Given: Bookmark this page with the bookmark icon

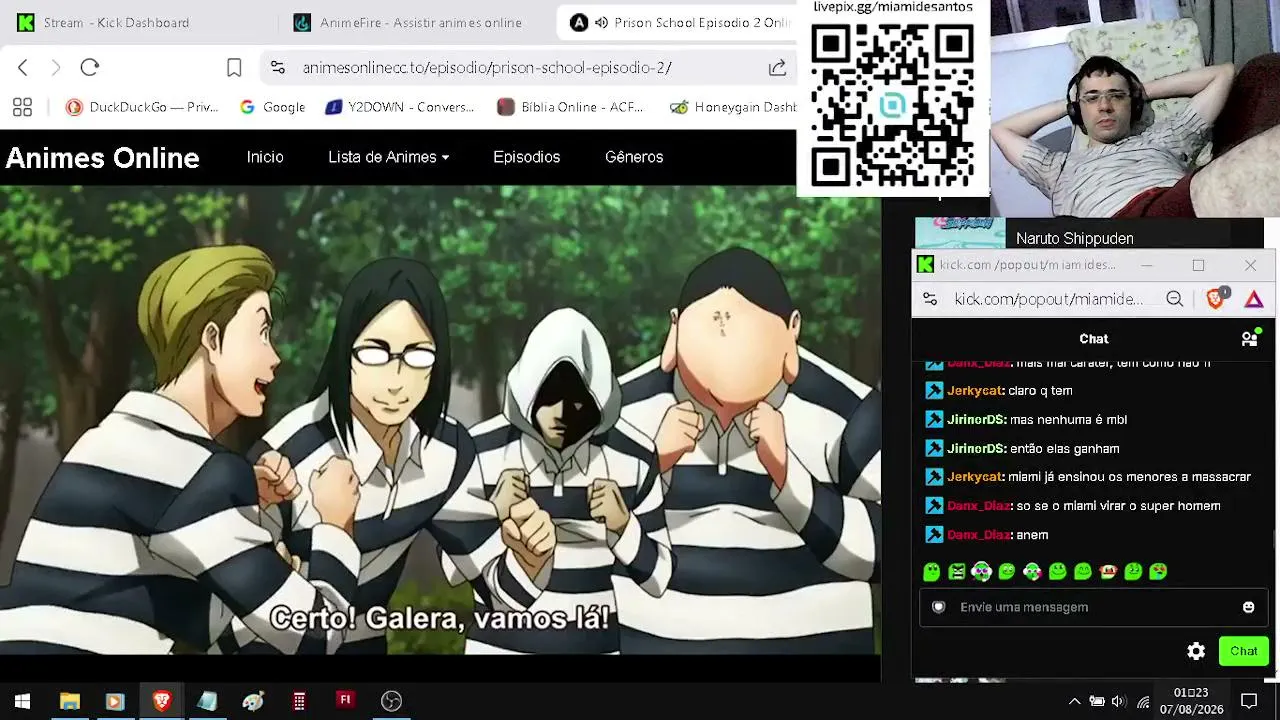Looking at the screenshot, I should [234, 67].
